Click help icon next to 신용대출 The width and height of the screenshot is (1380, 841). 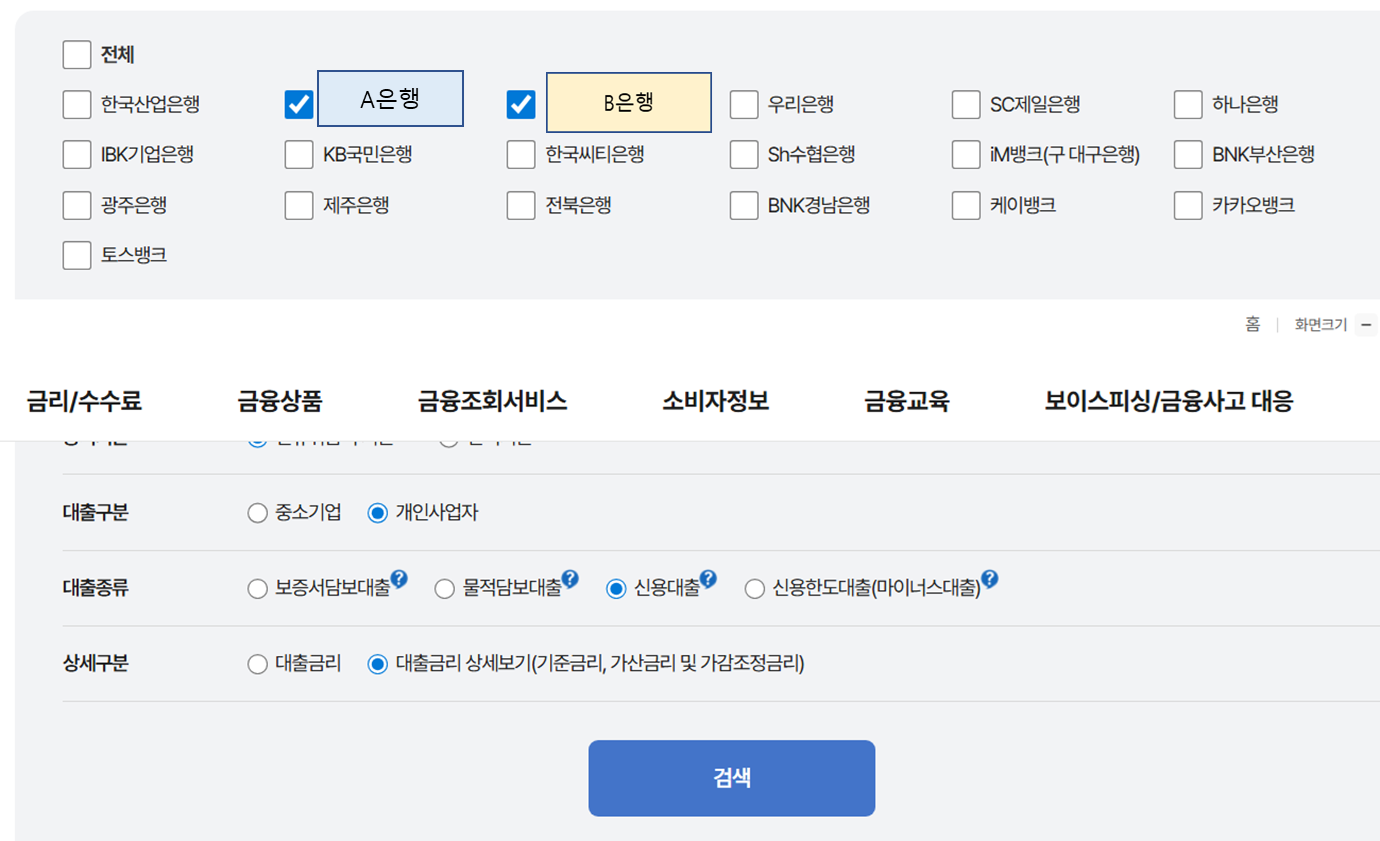pyautogui.click(x=708, y=578)
